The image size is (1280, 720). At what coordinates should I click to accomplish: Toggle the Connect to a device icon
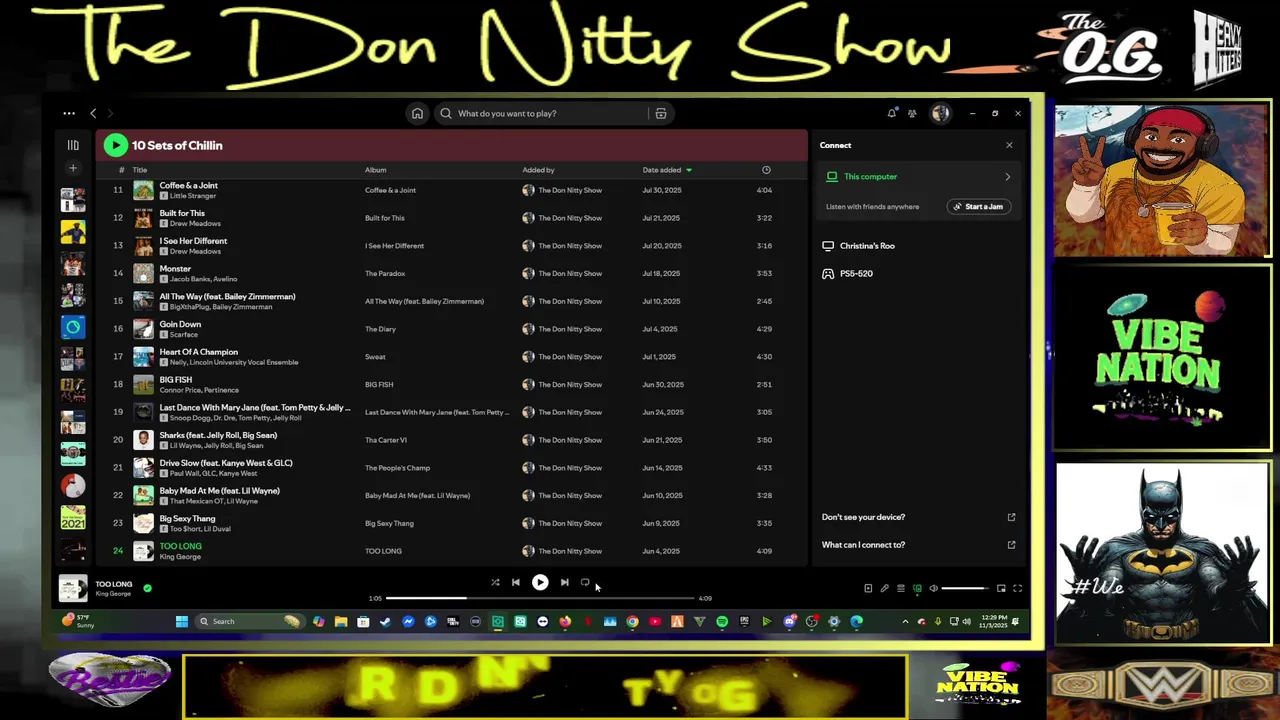(x=917, y=588)
